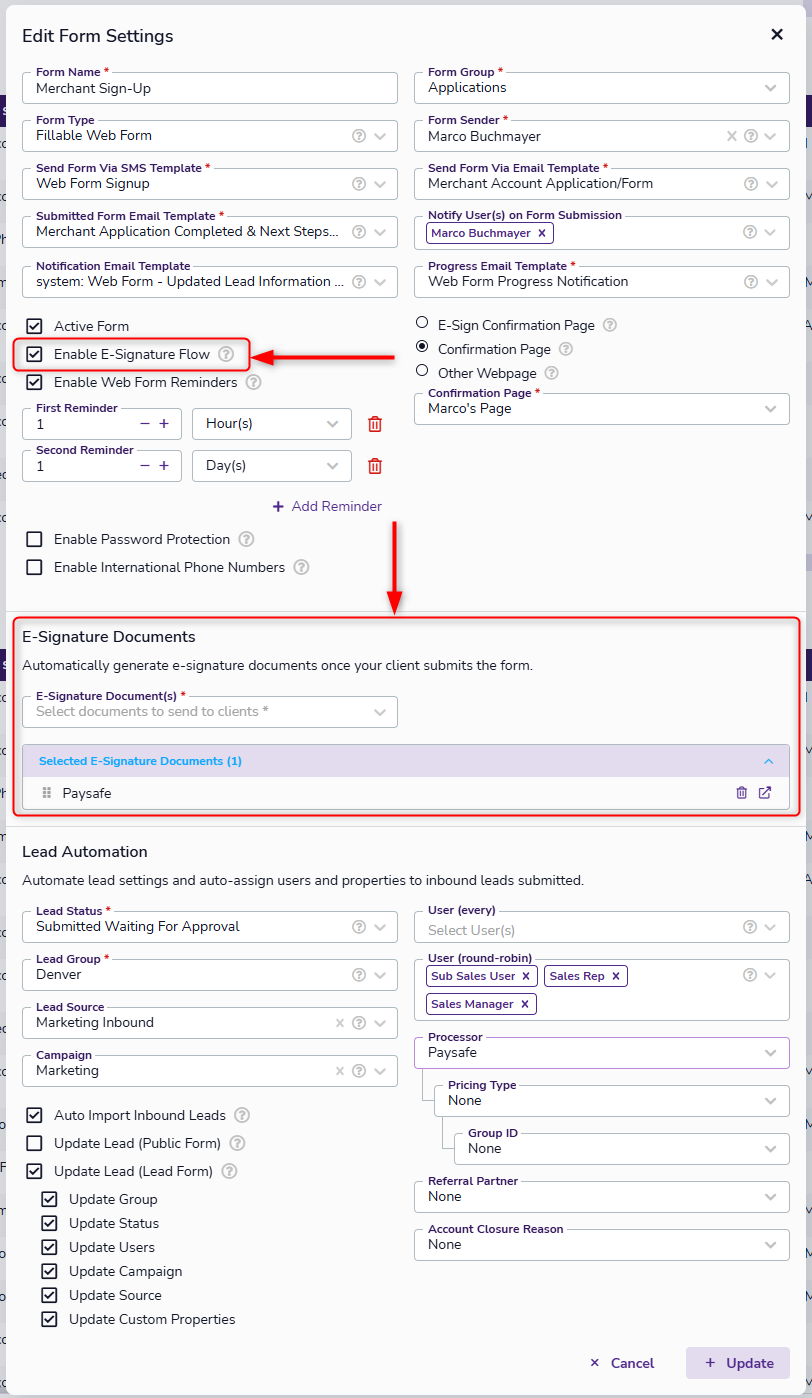This screenshot has height=1398, width=812.
Task: Remove the Sales Manager user tag
Action: click(x=524, y=1004)
